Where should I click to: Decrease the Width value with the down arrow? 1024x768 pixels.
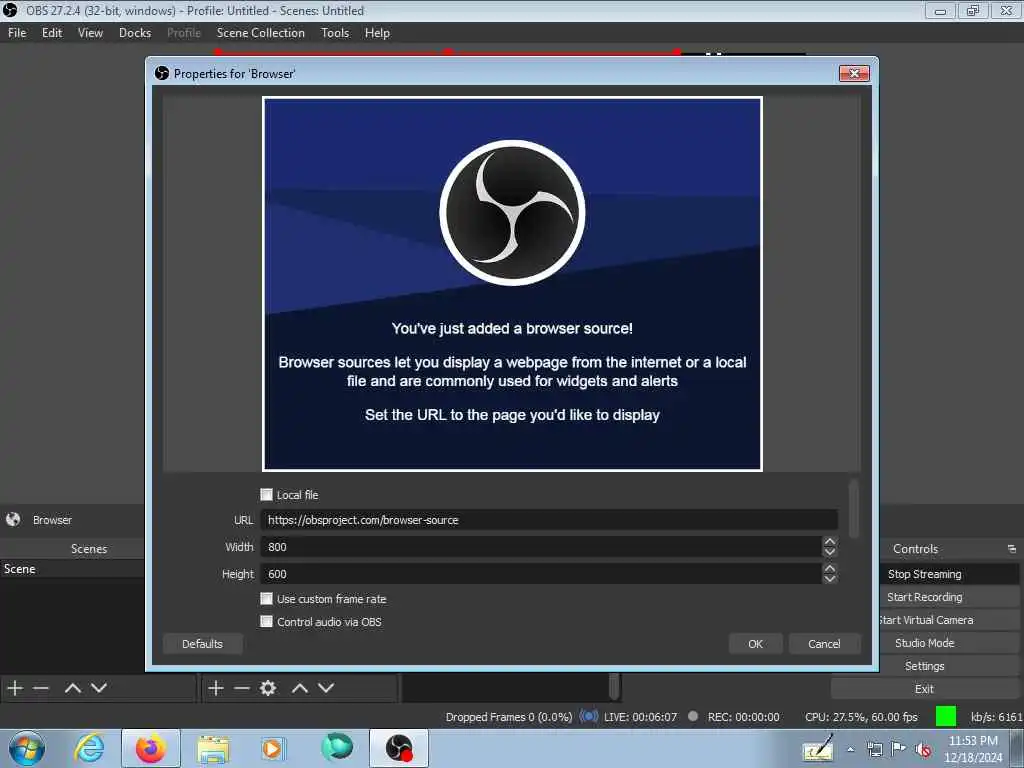tap(829, 552)
